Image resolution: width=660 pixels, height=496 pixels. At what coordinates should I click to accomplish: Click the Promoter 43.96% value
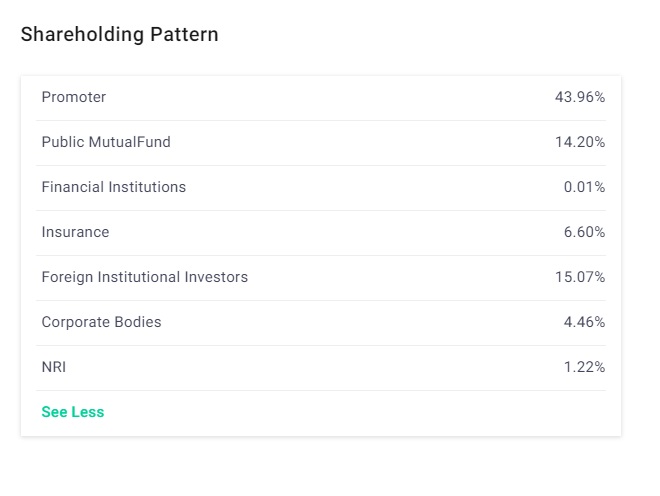point(580,97)
